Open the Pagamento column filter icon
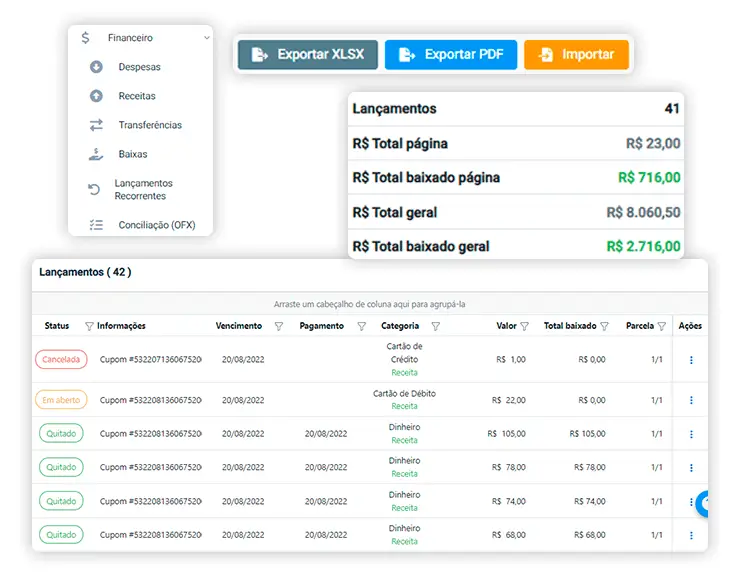Image resolution: width=741 pixels, height=583 pixels. (362, 326)
